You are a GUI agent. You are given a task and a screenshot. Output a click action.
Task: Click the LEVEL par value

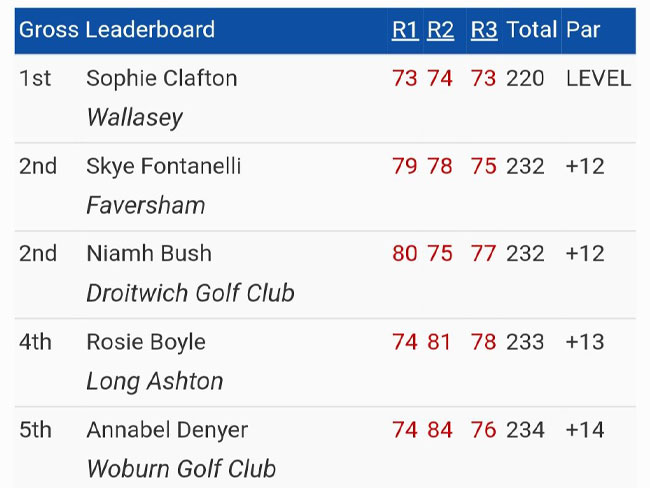[599, 78]
